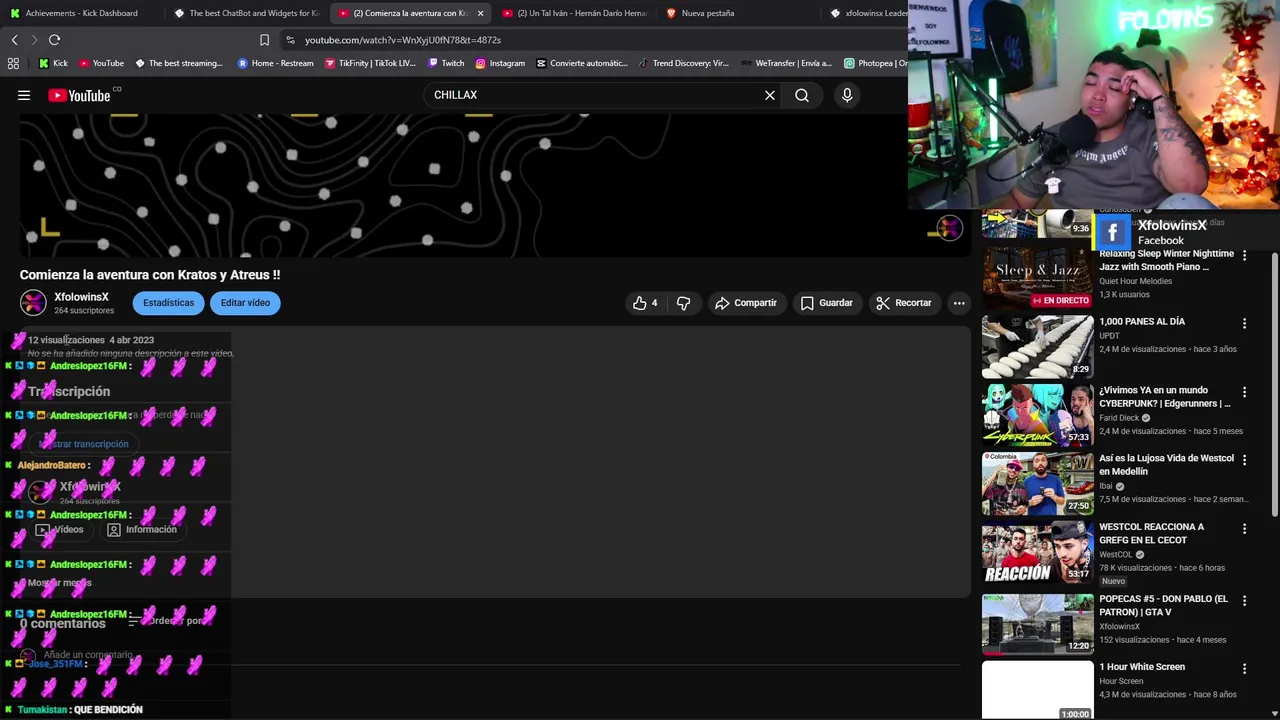Open POPECAS #5 - DON PABLO thumbnail

pos(1037,623)
